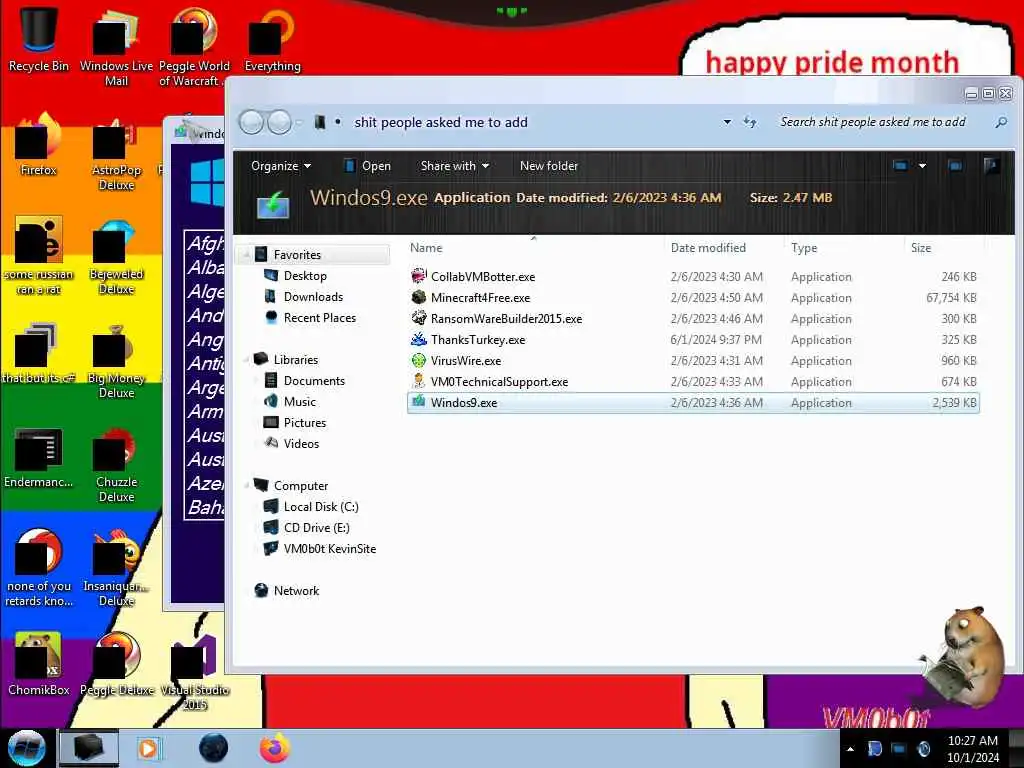Open the Everything desktop shortcut
The height and width of the screenshot is (768, 1024).
(x=272, y=39)
